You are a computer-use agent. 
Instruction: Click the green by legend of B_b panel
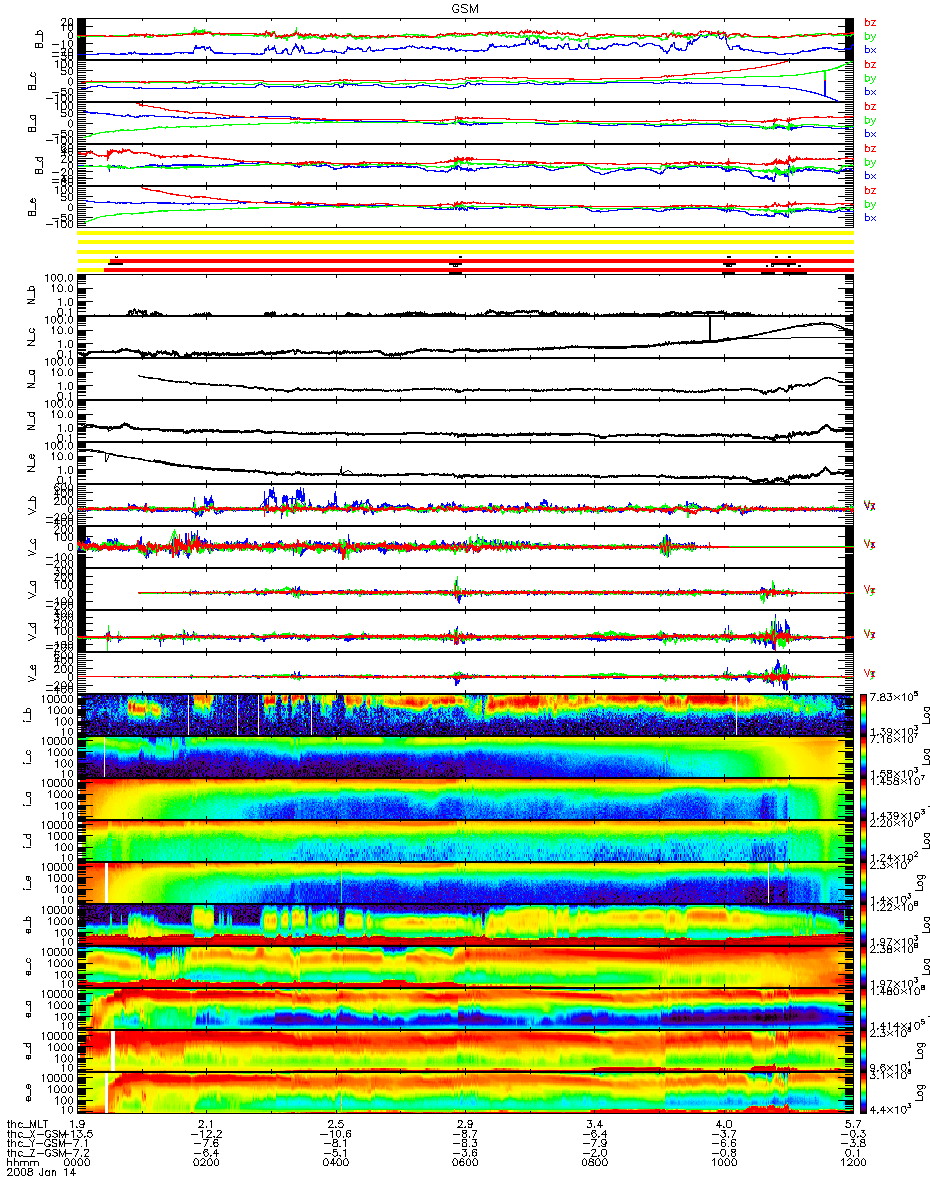(869, 36)
